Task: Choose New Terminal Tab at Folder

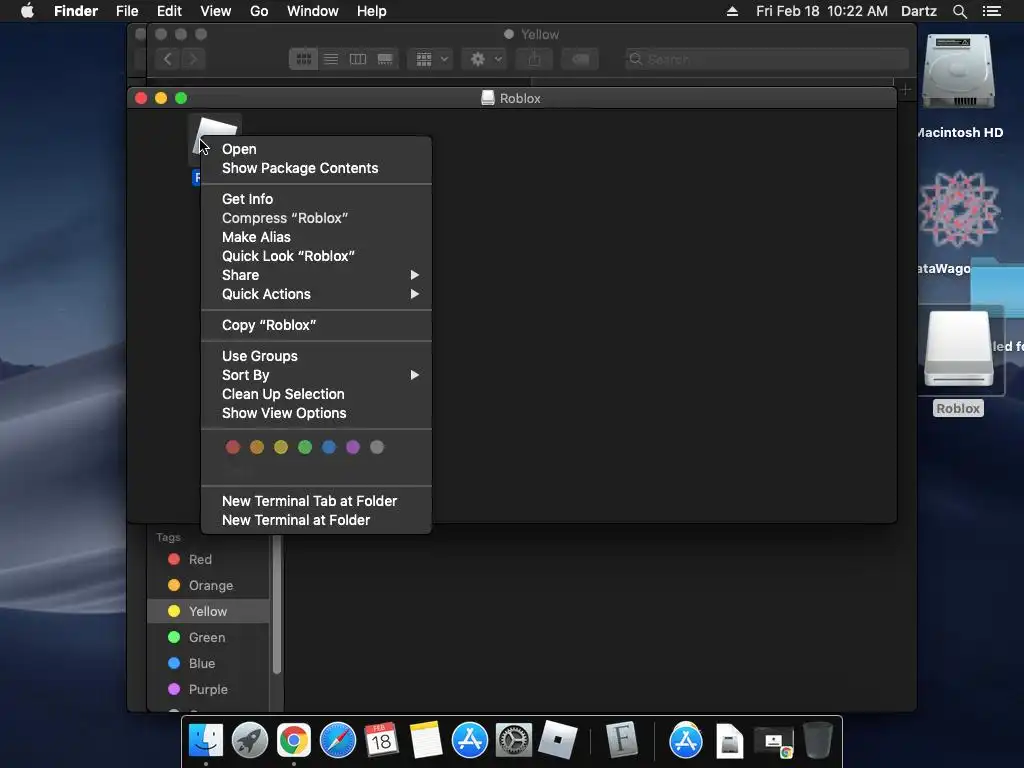Action: coord(317,501)
